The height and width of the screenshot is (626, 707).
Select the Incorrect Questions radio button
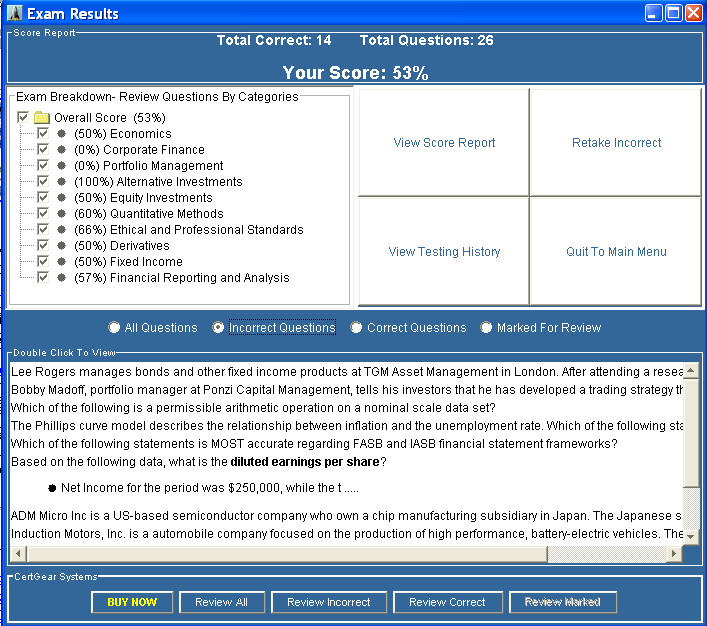[x=218, y=327]
